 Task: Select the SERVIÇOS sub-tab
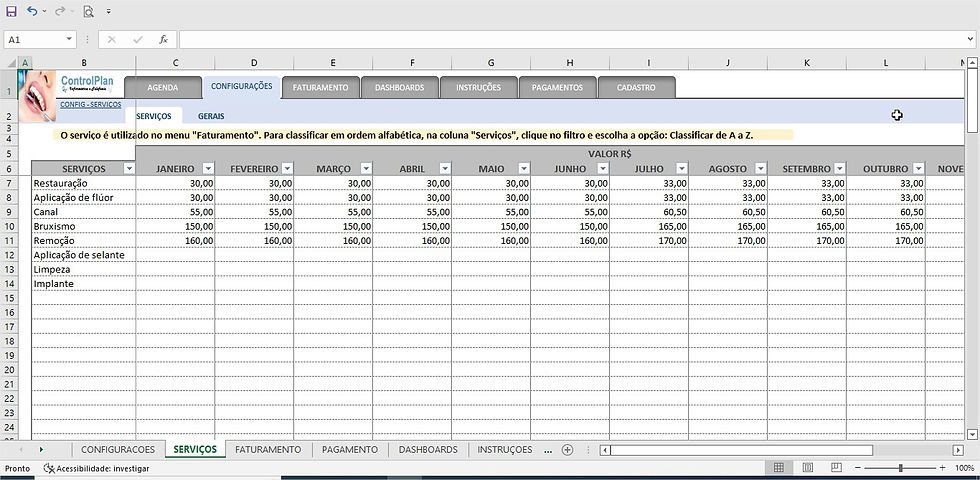coord(154,116)
